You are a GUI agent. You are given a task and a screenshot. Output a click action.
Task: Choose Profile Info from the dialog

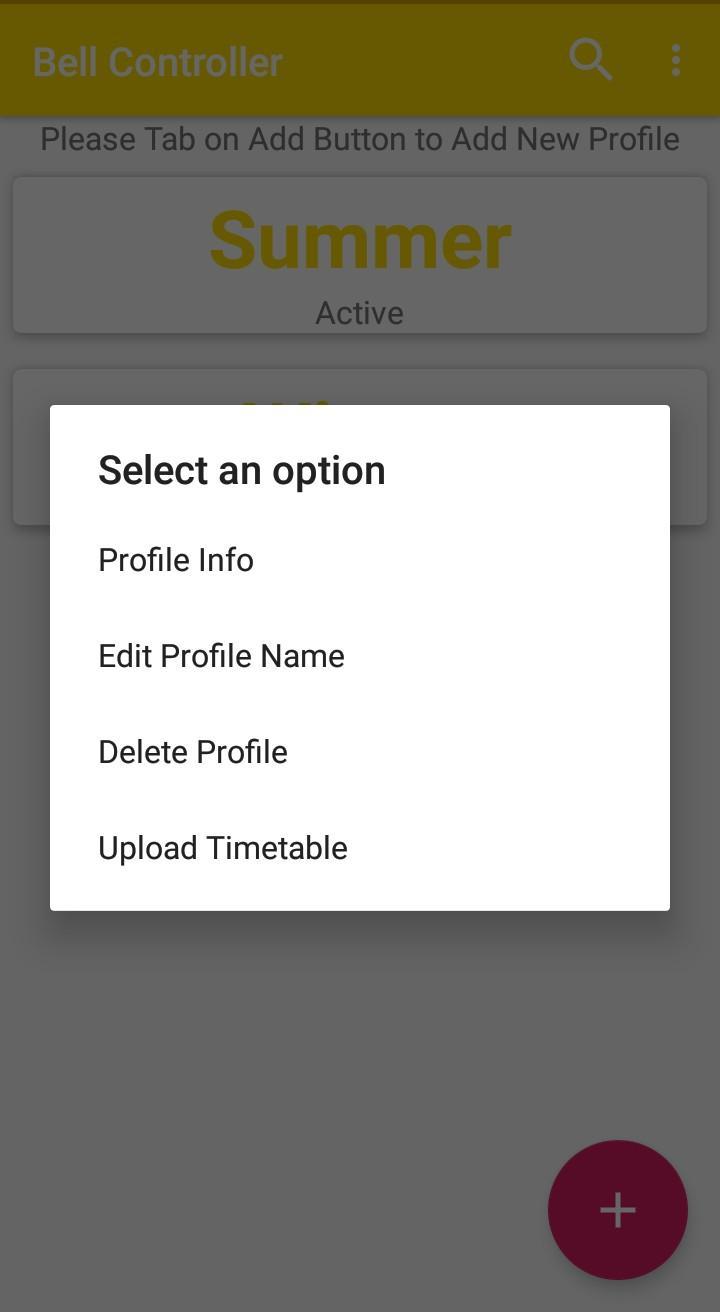176,560
